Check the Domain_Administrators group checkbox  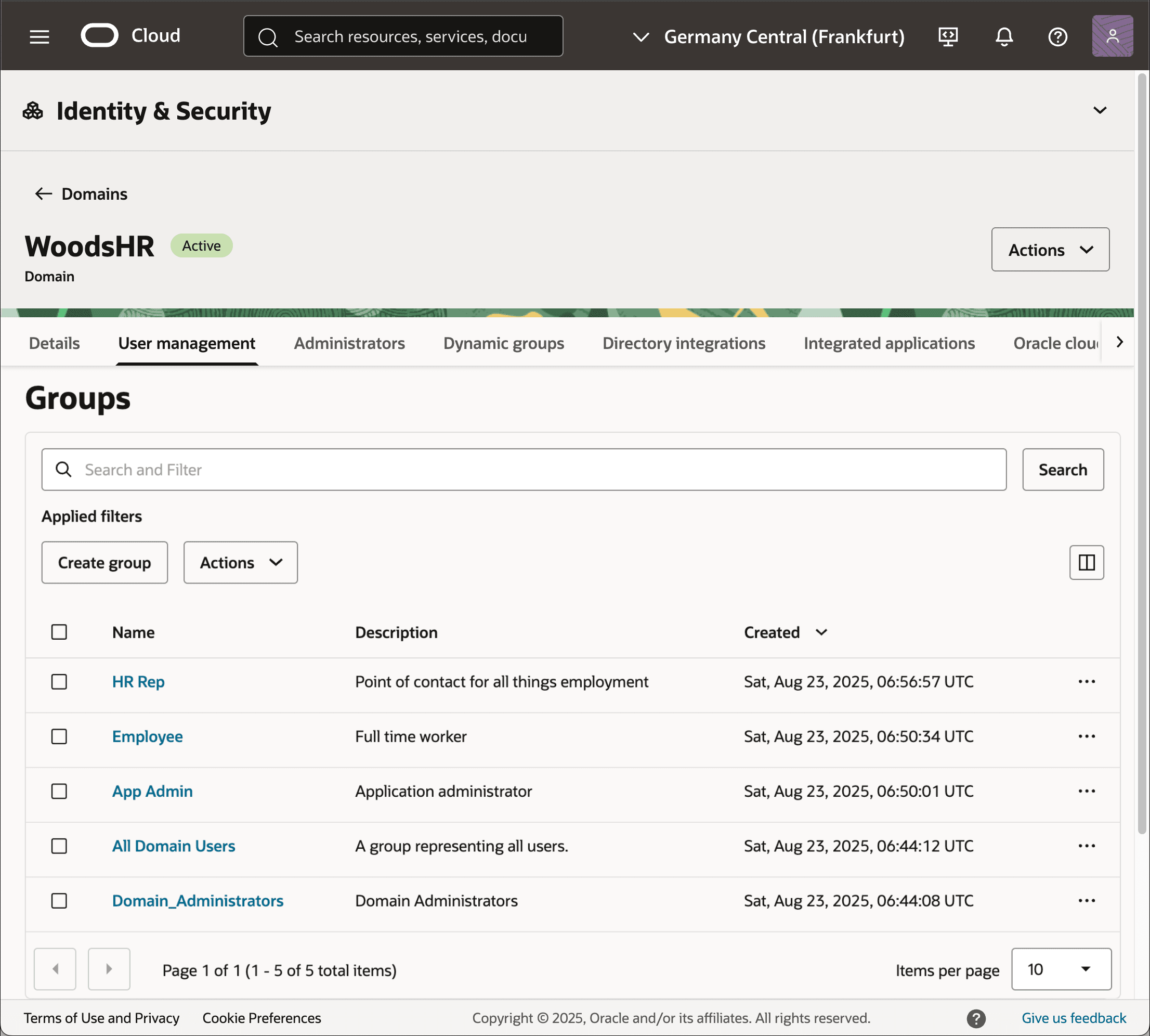59,901
